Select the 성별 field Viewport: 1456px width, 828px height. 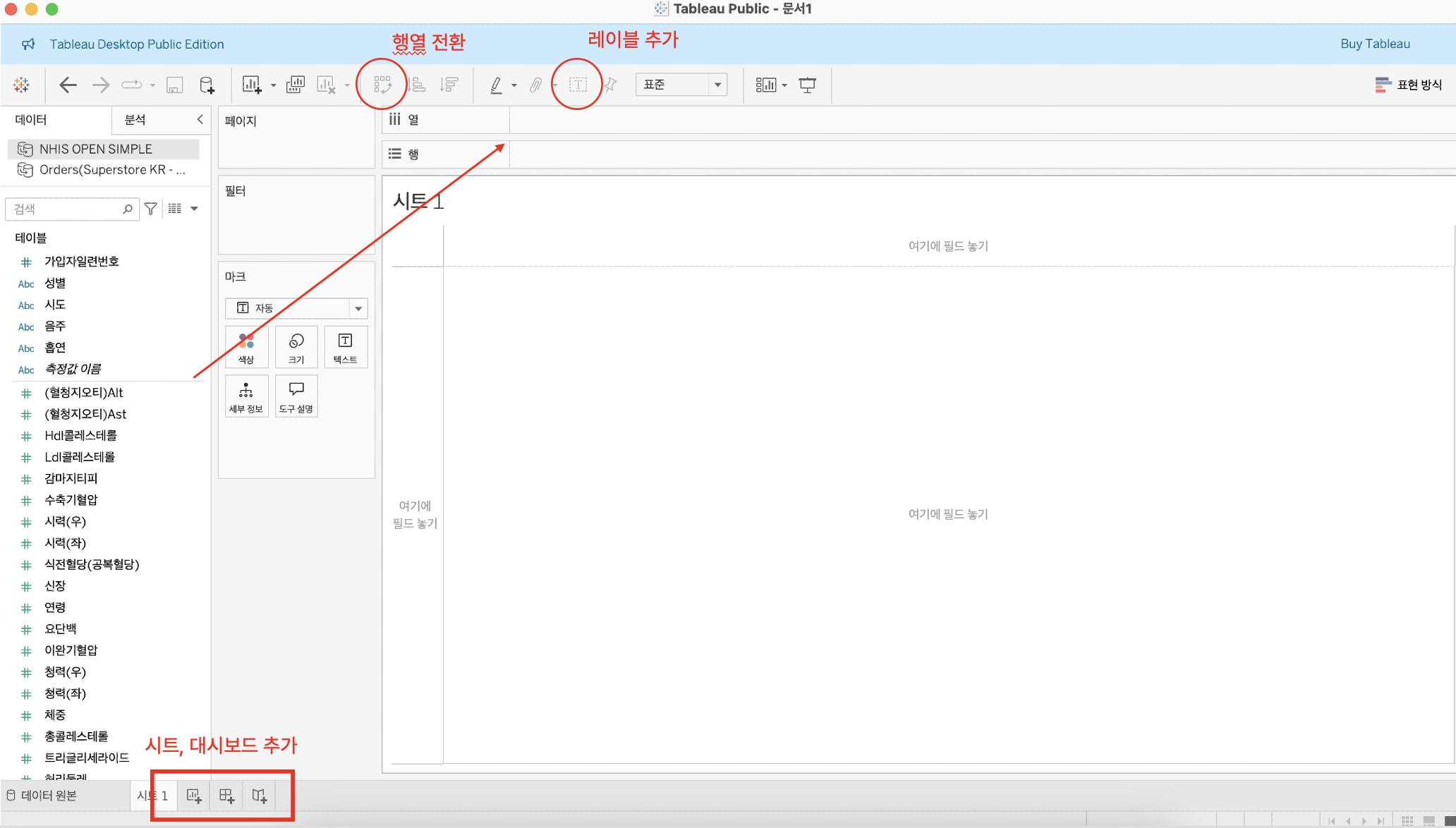click(55, 284)
